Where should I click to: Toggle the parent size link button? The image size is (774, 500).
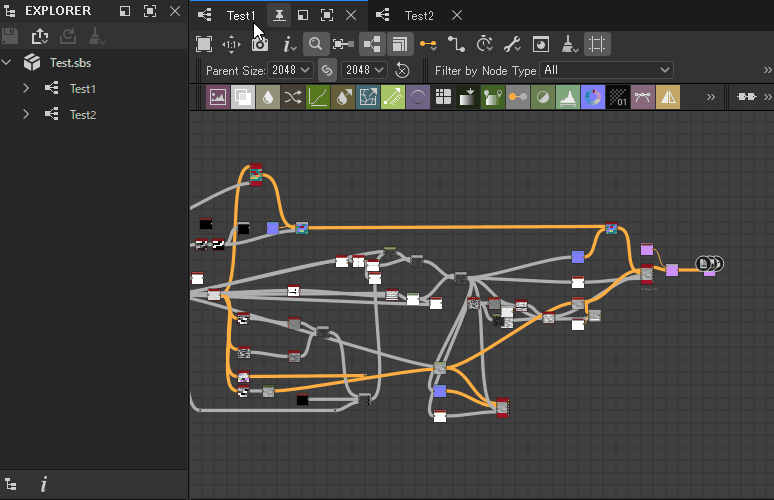[326, 70]
